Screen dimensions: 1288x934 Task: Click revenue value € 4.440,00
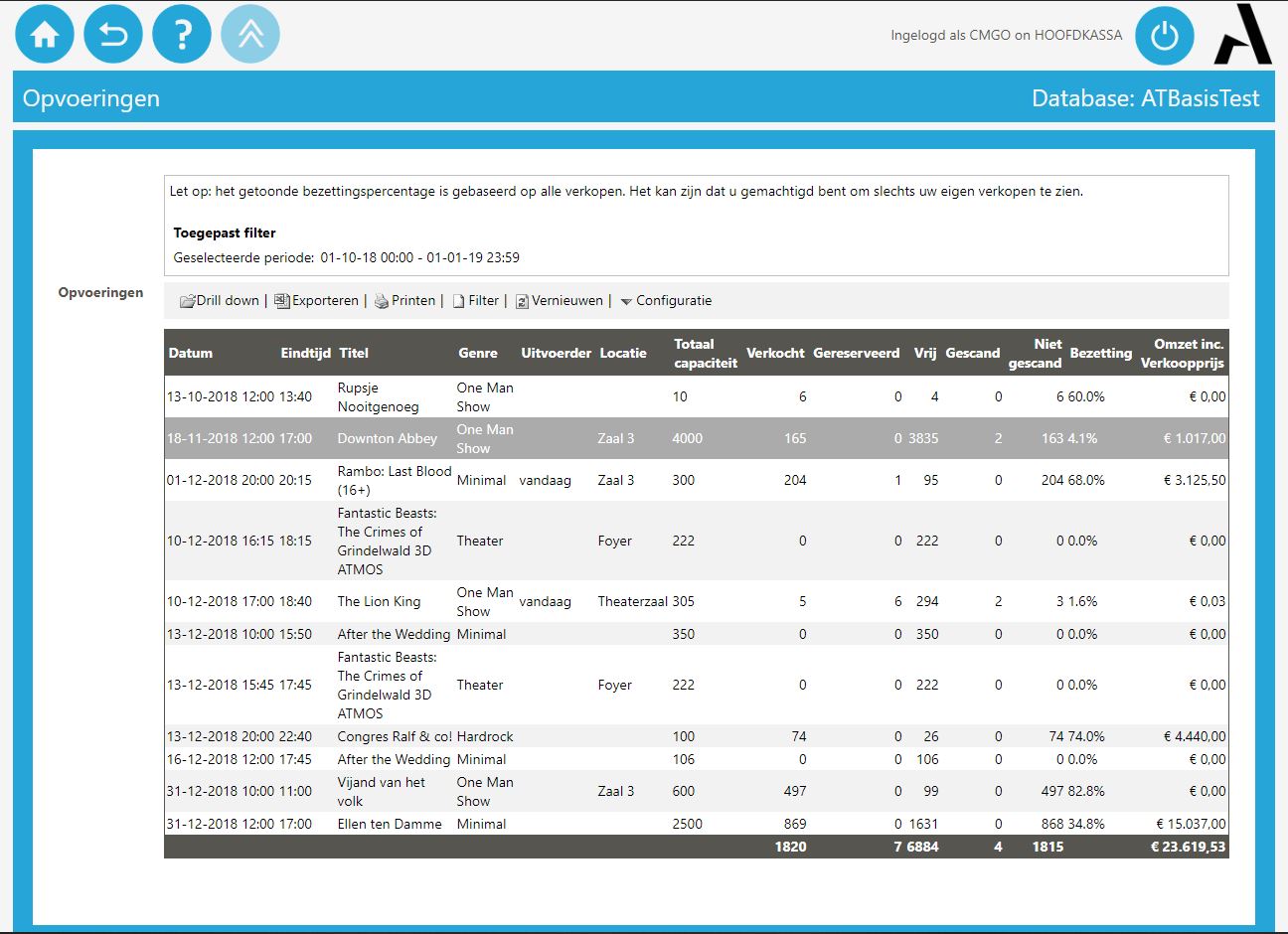pyautogui.click(x=1195, y=736)
